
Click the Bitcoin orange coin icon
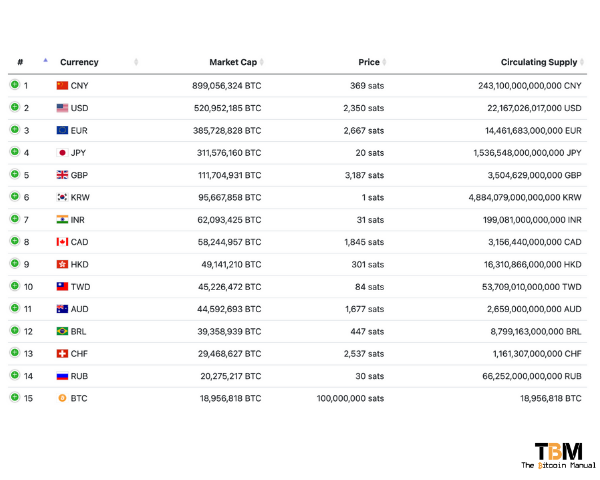pos(62,398)
